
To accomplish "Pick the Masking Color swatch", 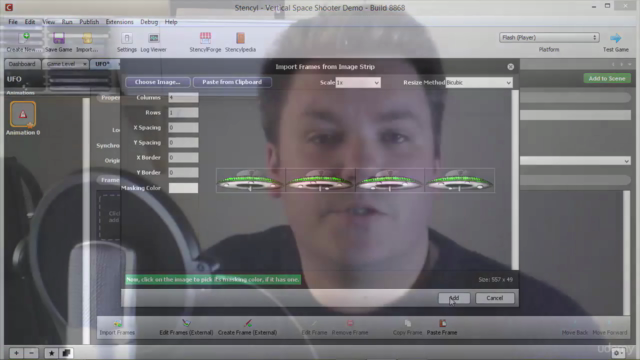I will tap(183, 188).
